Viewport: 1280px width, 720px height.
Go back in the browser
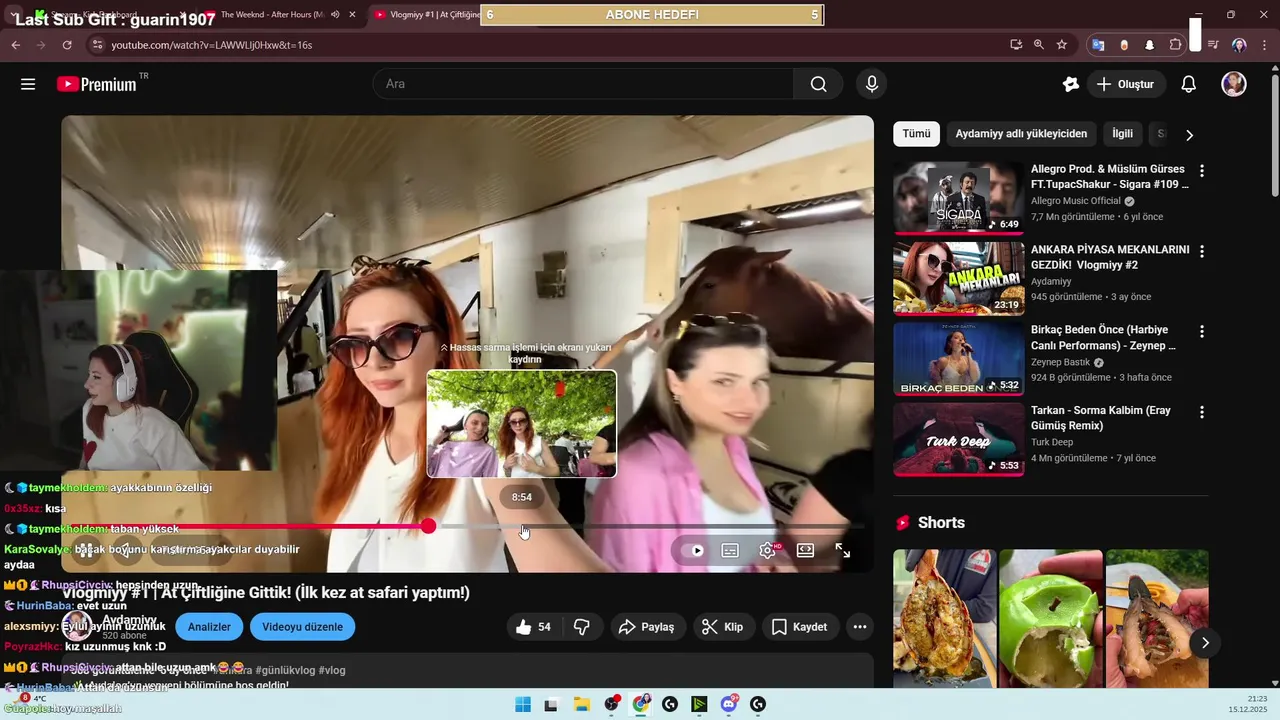[16, 45]
